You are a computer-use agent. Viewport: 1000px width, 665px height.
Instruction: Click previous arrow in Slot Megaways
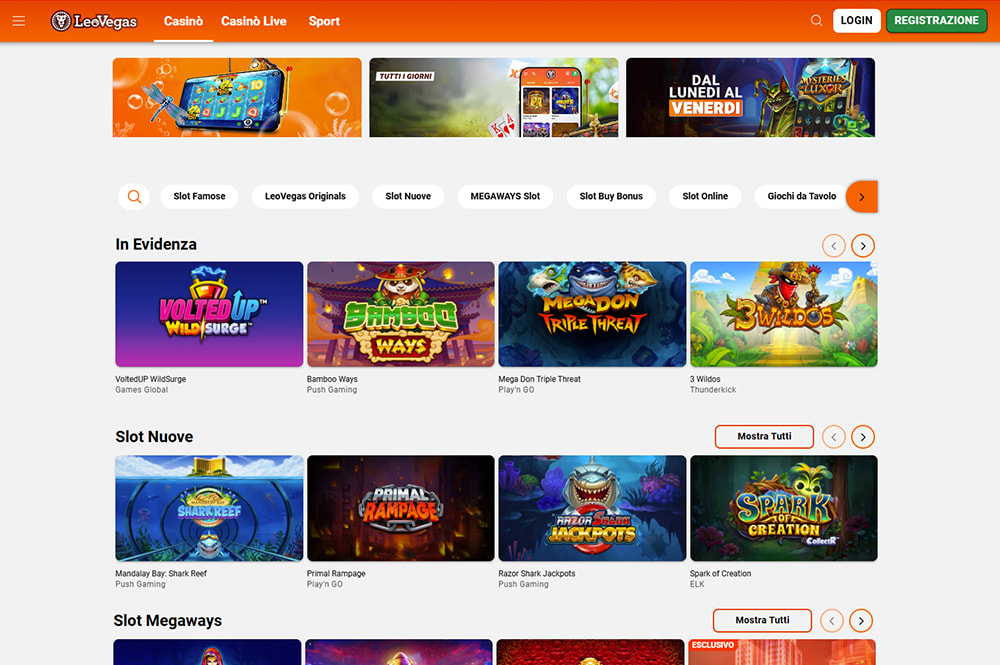click(x=832, y=620)
